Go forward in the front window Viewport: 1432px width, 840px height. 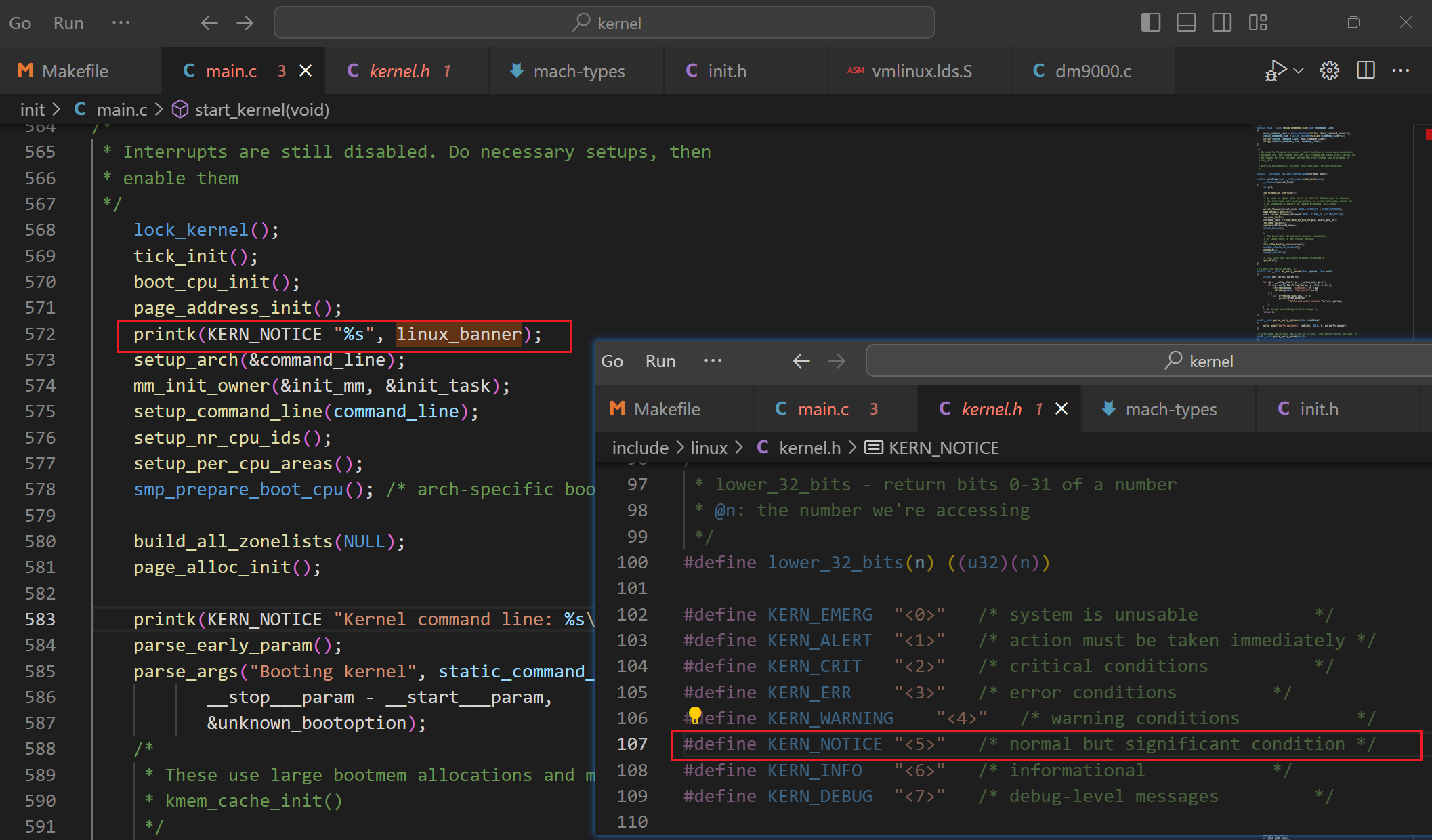(837, 361)
